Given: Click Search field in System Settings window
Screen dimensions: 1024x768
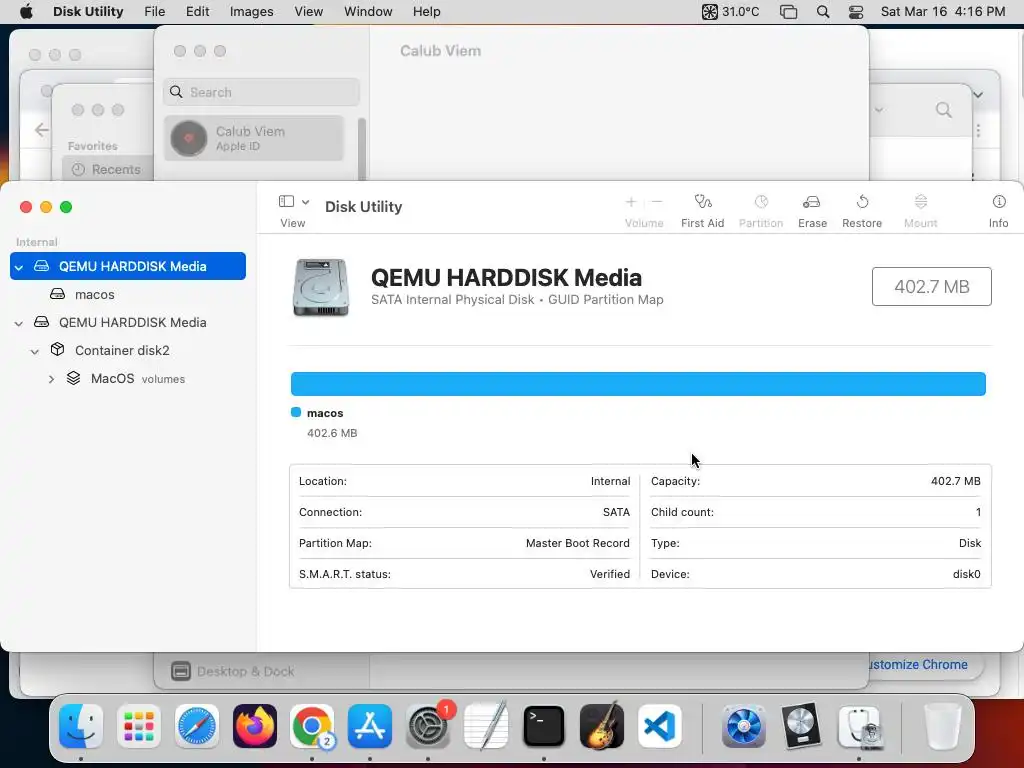Looking at the screenshot, I should [x=261, y=92].
